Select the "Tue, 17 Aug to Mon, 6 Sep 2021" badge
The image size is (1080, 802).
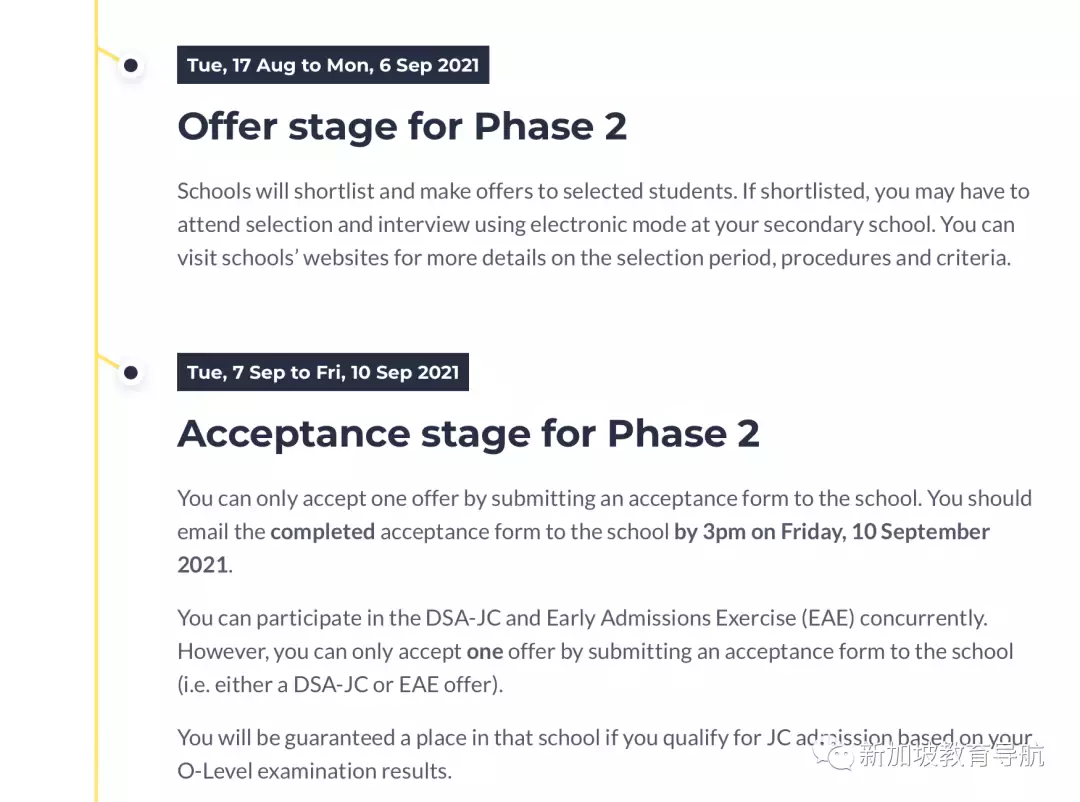(333, 66)
